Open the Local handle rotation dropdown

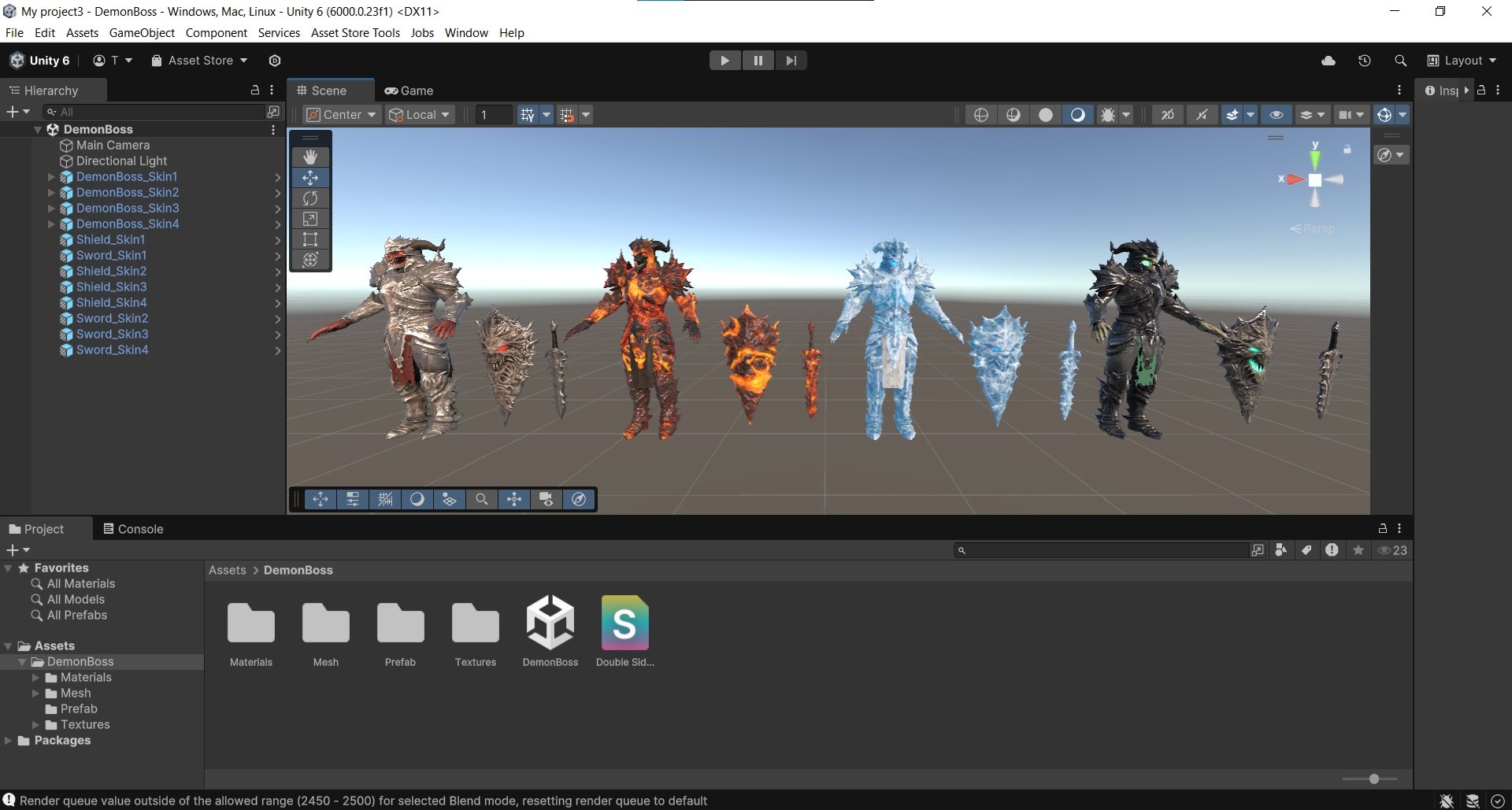coord(420,115)
